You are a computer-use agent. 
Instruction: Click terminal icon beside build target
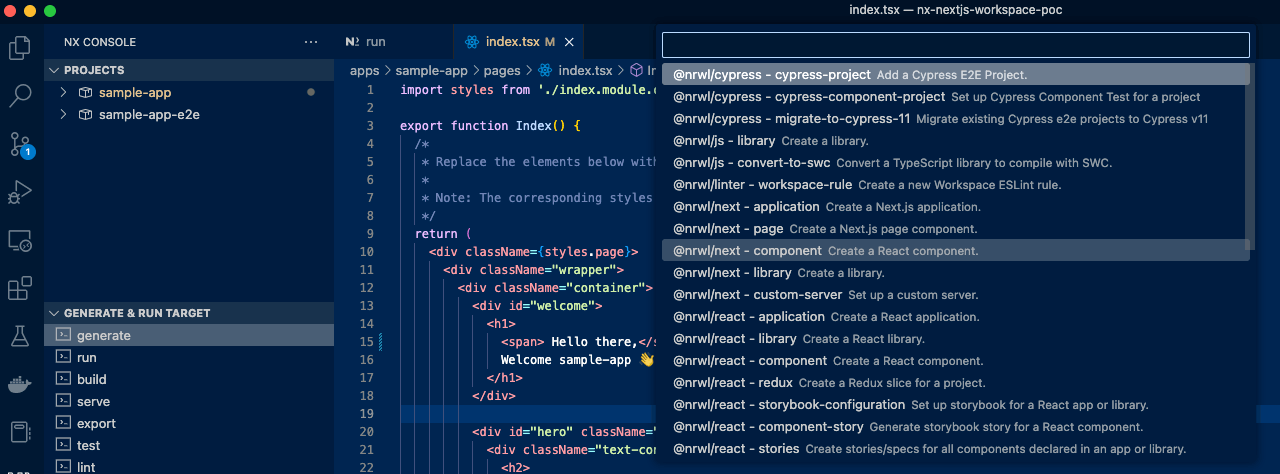pos(63,380)
